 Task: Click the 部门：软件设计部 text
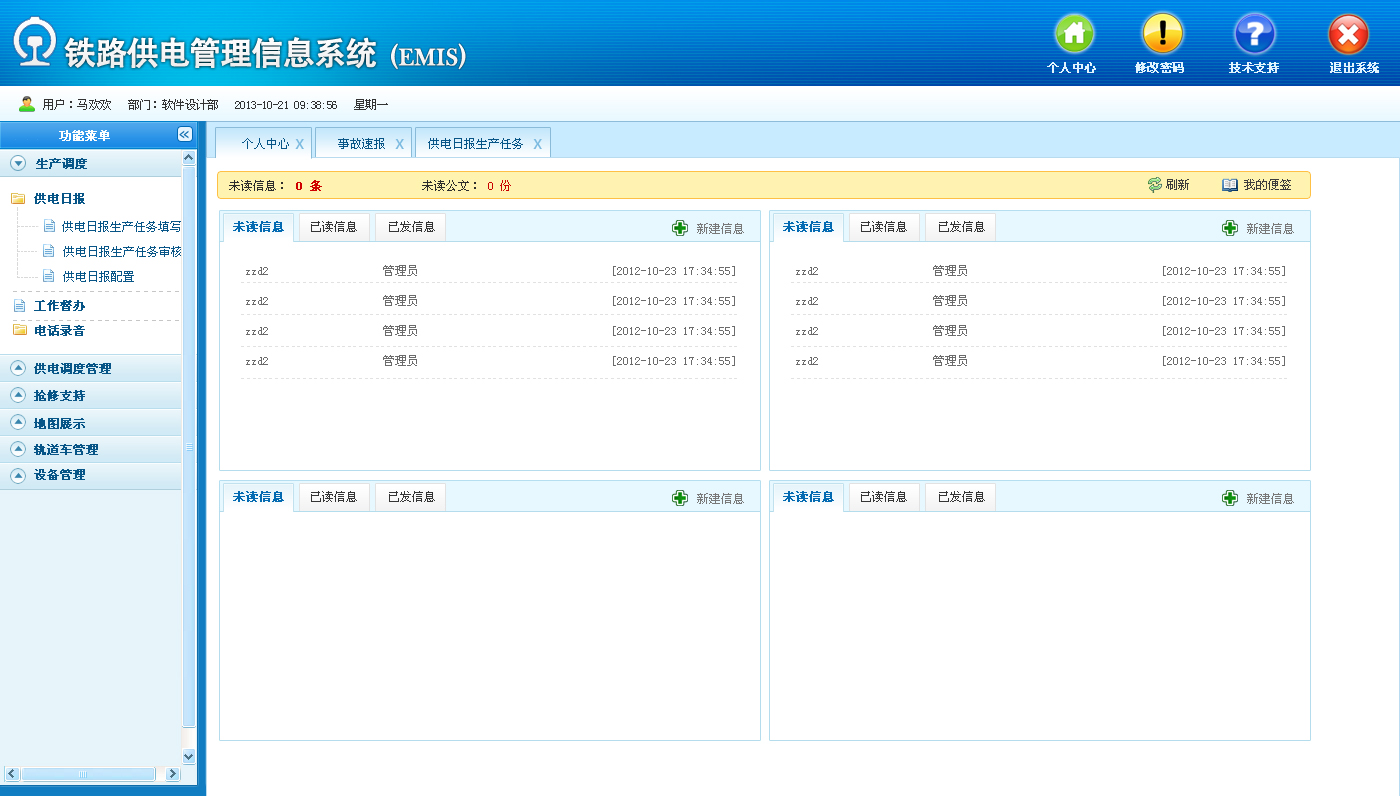point(173,104)
